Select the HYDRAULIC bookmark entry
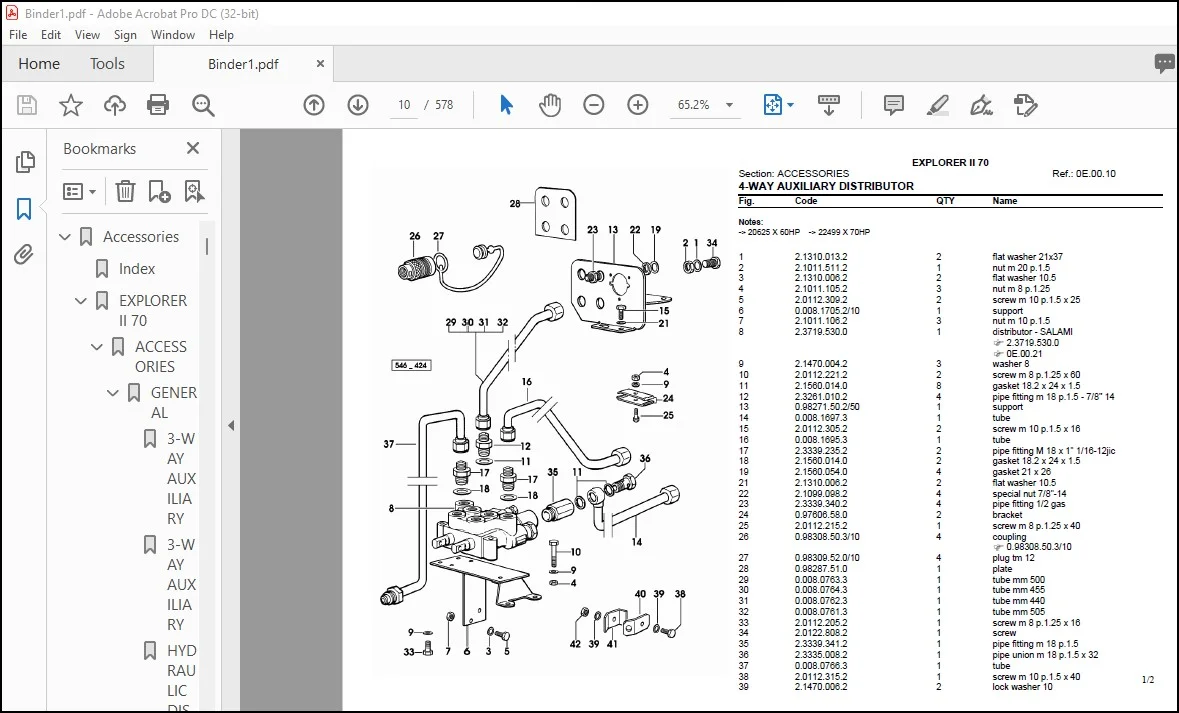 click(x=181, y=679)
